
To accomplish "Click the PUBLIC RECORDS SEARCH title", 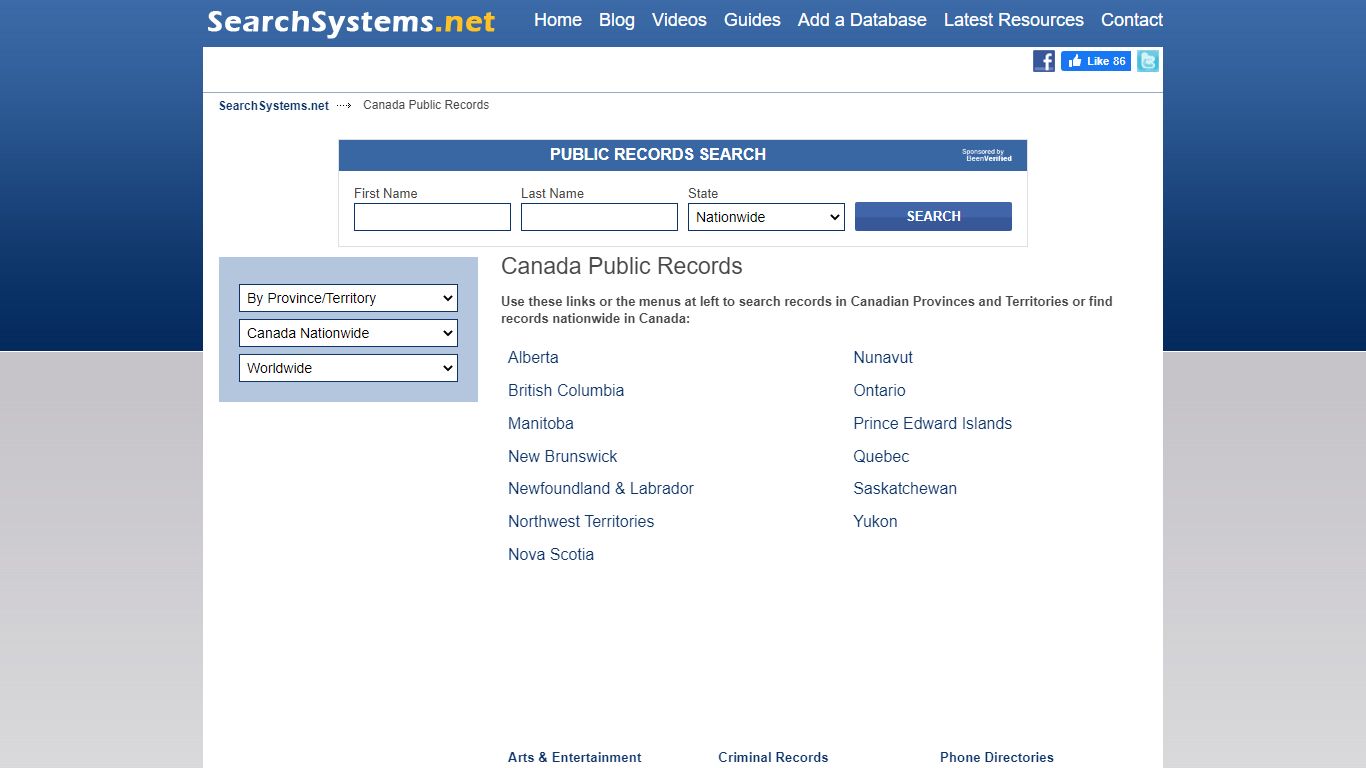I will (x=658, y=154).
